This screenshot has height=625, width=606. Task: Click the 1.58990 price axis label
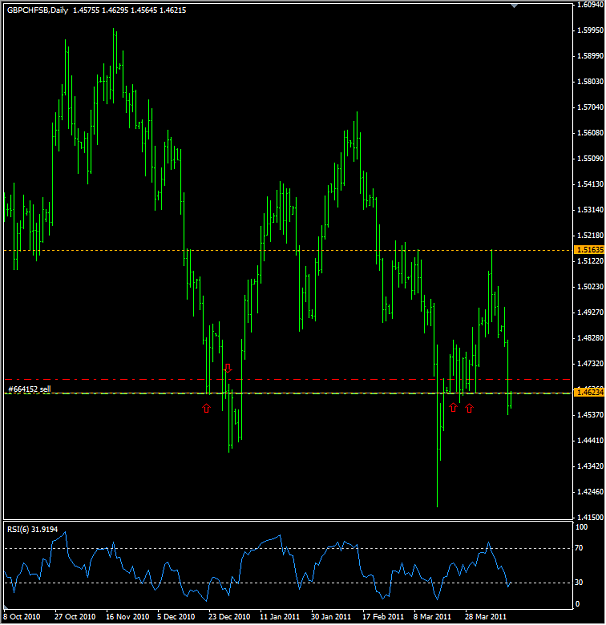click(590, 56)
